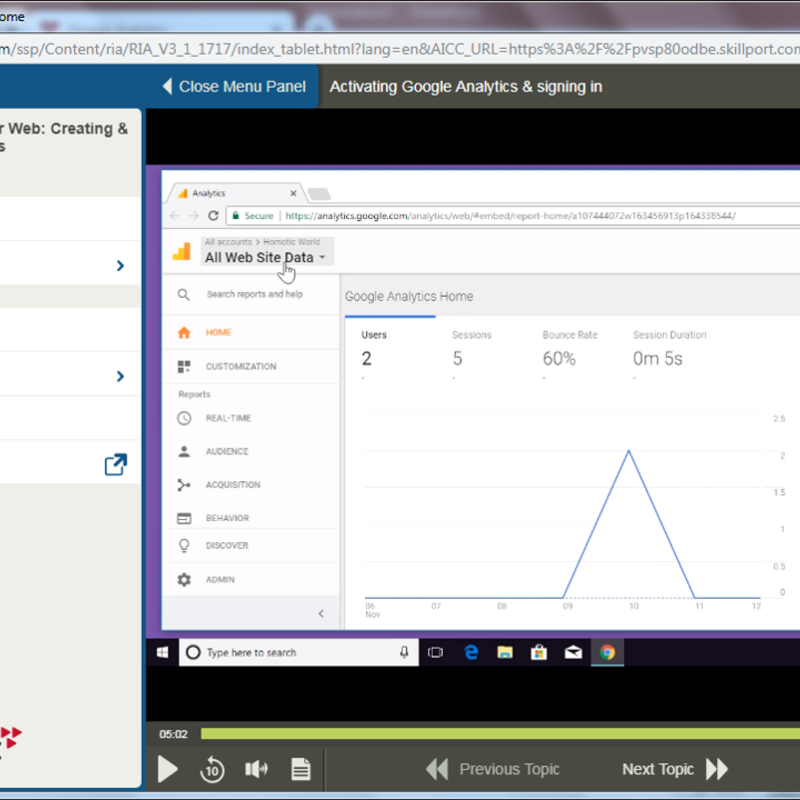Go to Next Topic
The width and height of the screenshot is (800, 800).
[x=675, y=769]
